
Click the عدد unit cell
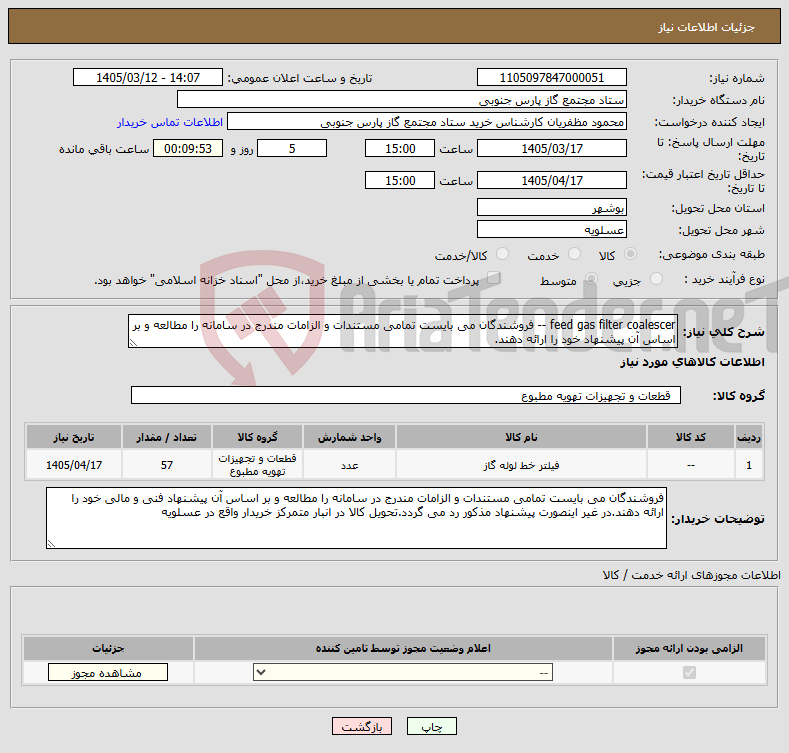click(349, 465)
